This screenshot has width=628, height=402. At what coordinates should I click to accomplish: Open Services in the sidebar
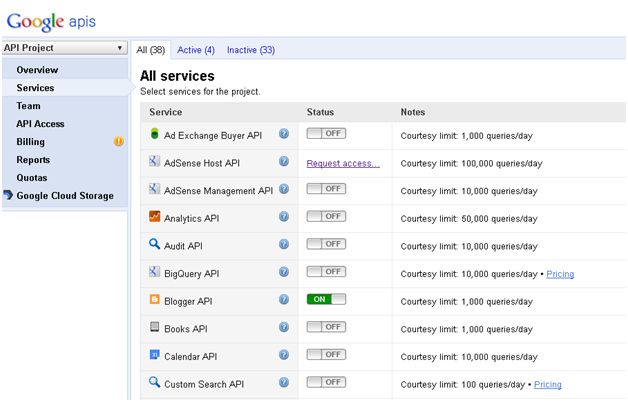click(x=35, y=88)
